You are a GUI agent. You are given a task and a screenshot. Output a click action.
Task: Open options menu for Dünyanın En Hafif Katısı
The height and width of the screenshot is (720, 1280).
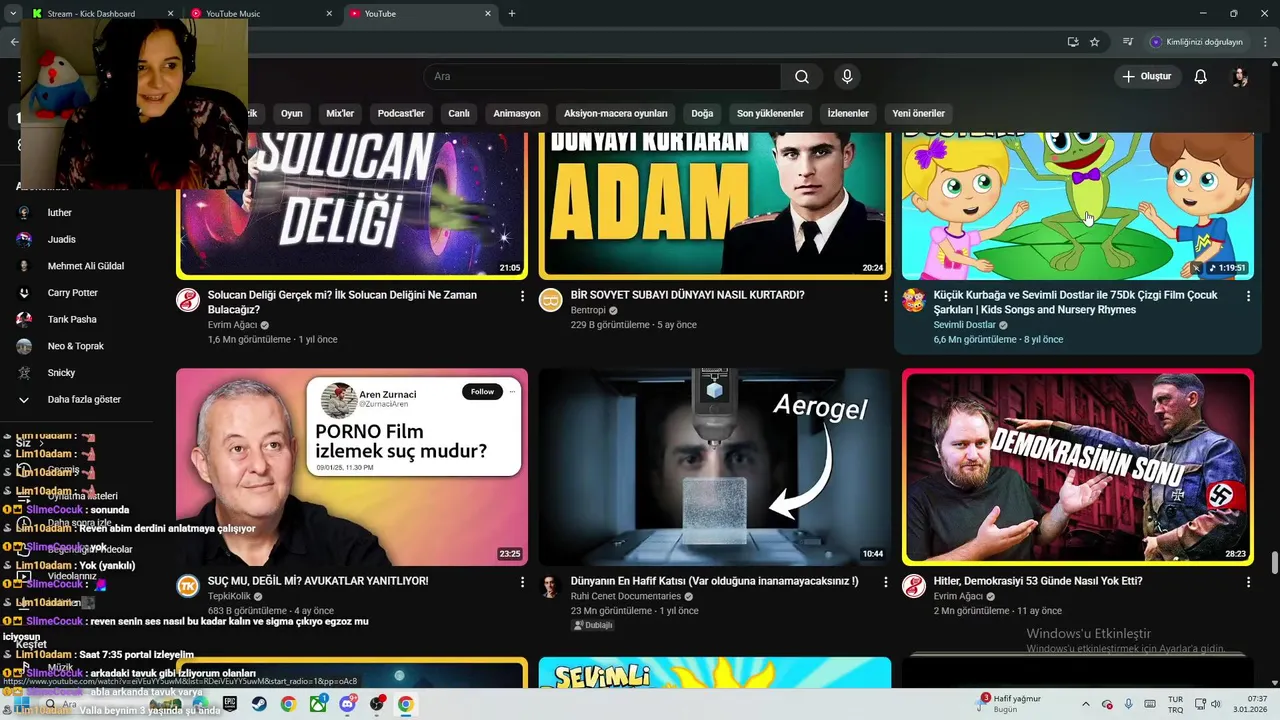point(885,582)
